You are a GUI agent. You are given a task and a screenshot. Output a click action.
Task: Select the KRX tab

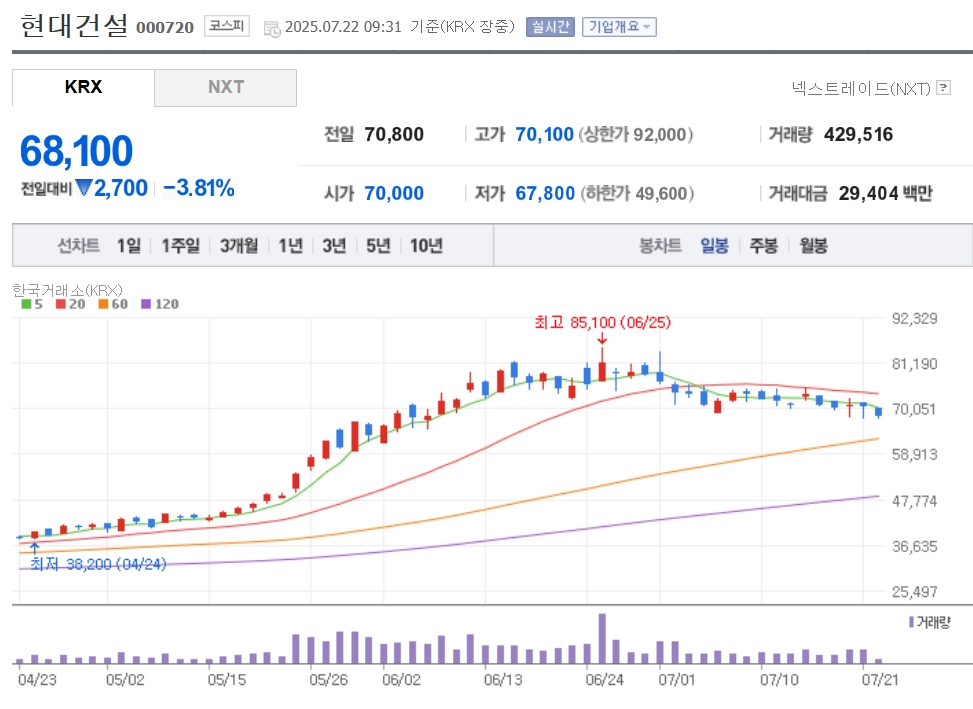tap(83, 87)
